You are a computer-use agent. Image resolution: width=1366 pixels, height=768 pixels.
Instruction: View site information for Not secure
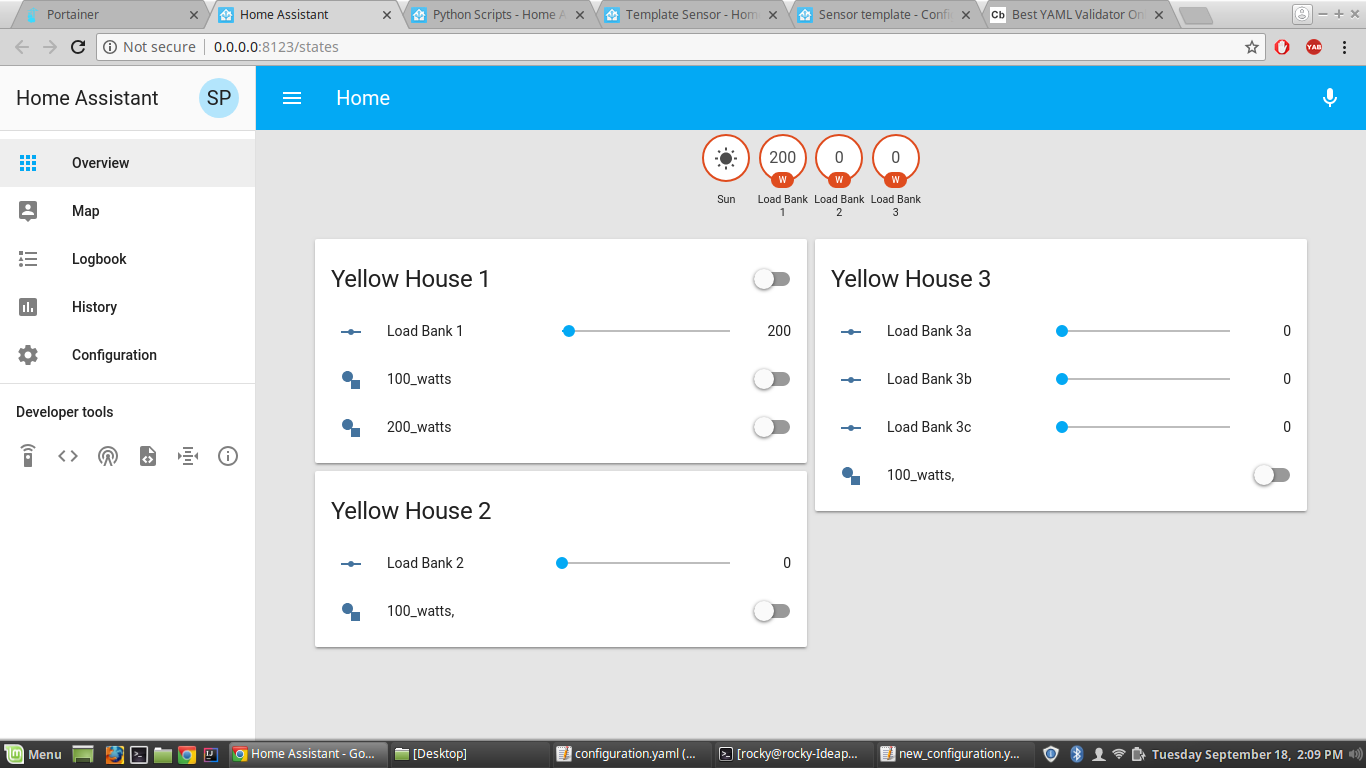pos(151,47)
